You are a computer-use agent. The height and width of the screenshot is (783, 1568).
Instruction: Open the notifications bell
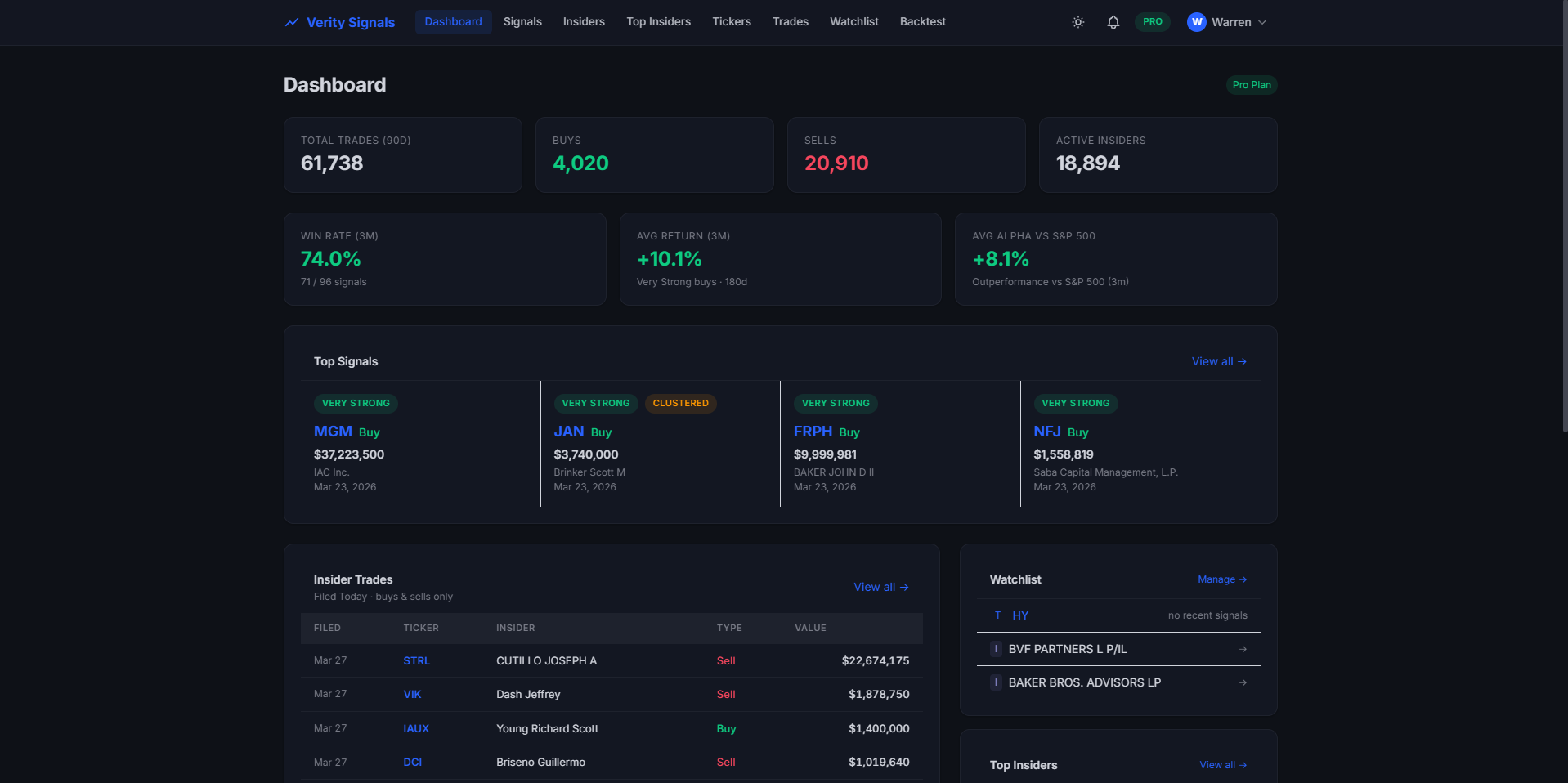(1113, 22)
